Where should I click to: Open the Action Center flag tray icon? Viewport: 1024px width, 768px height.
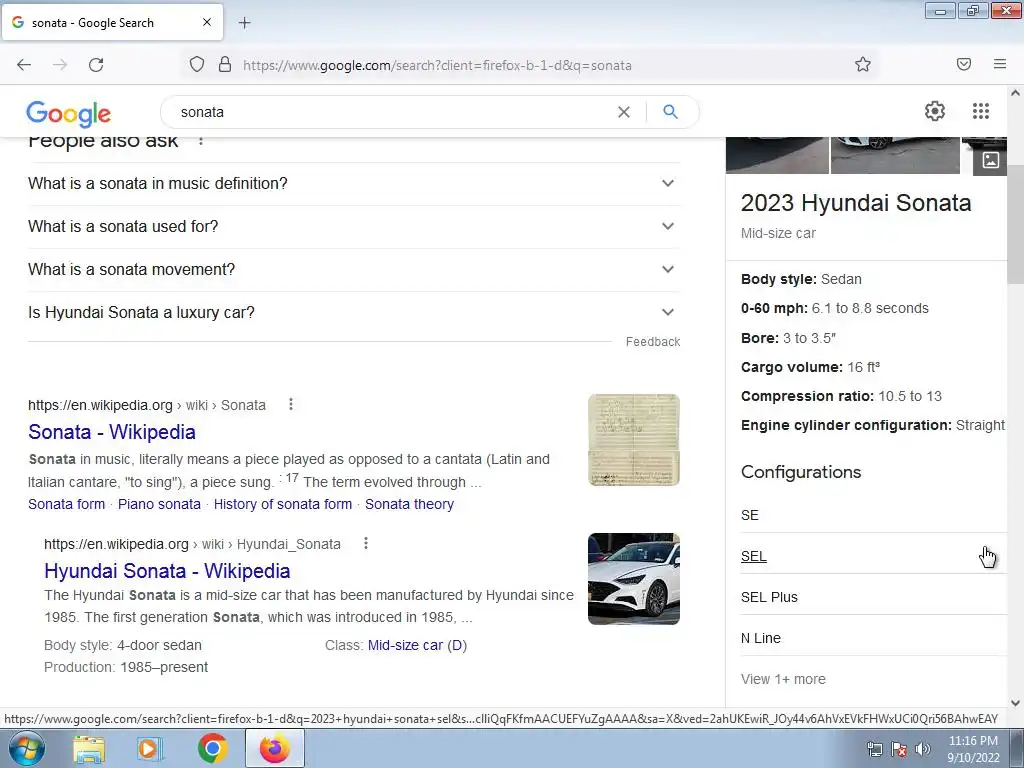coord(899,749)
